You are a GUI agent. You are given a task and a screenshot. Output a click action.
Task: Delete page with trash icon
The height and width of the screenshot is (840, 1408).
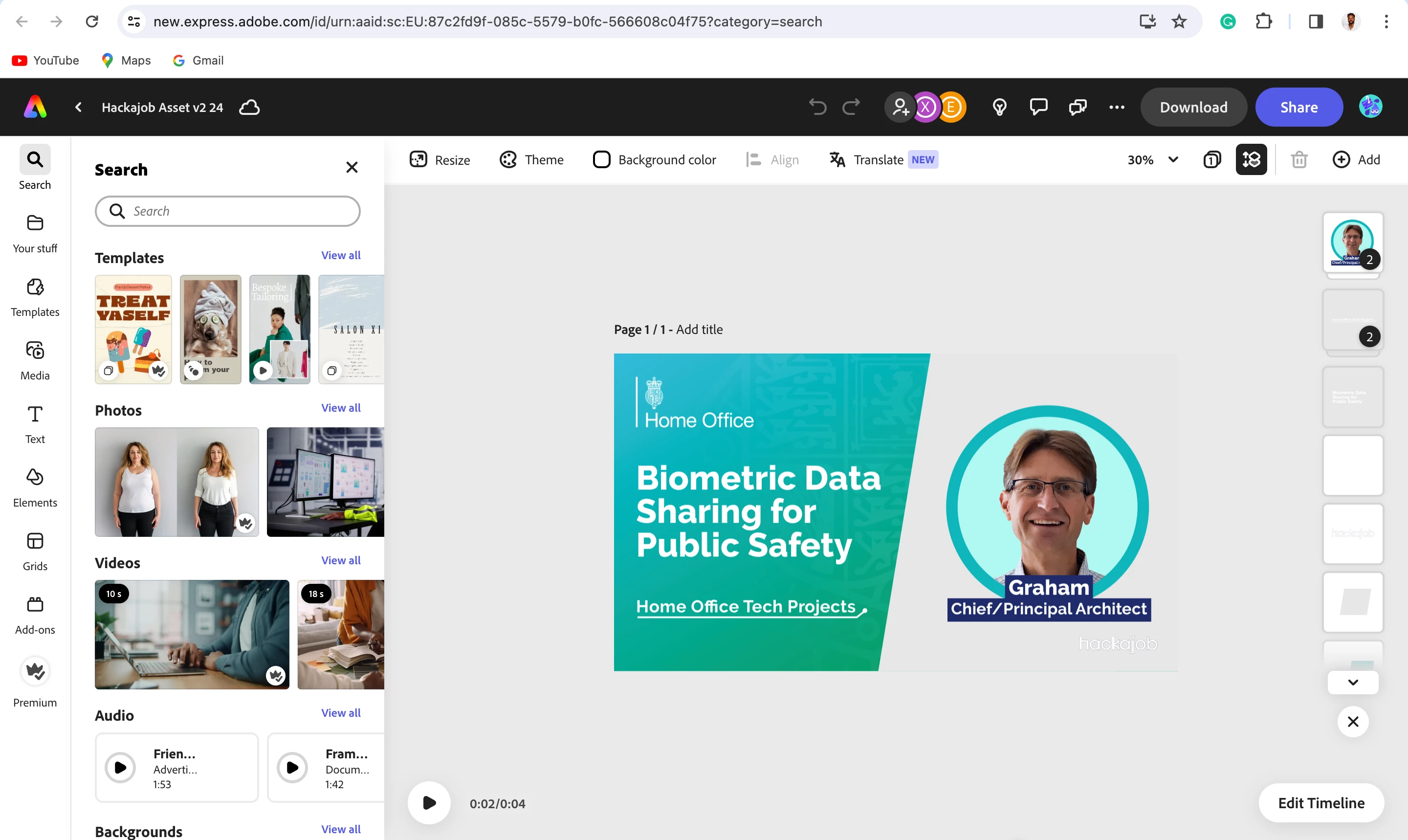point(1299,159)
